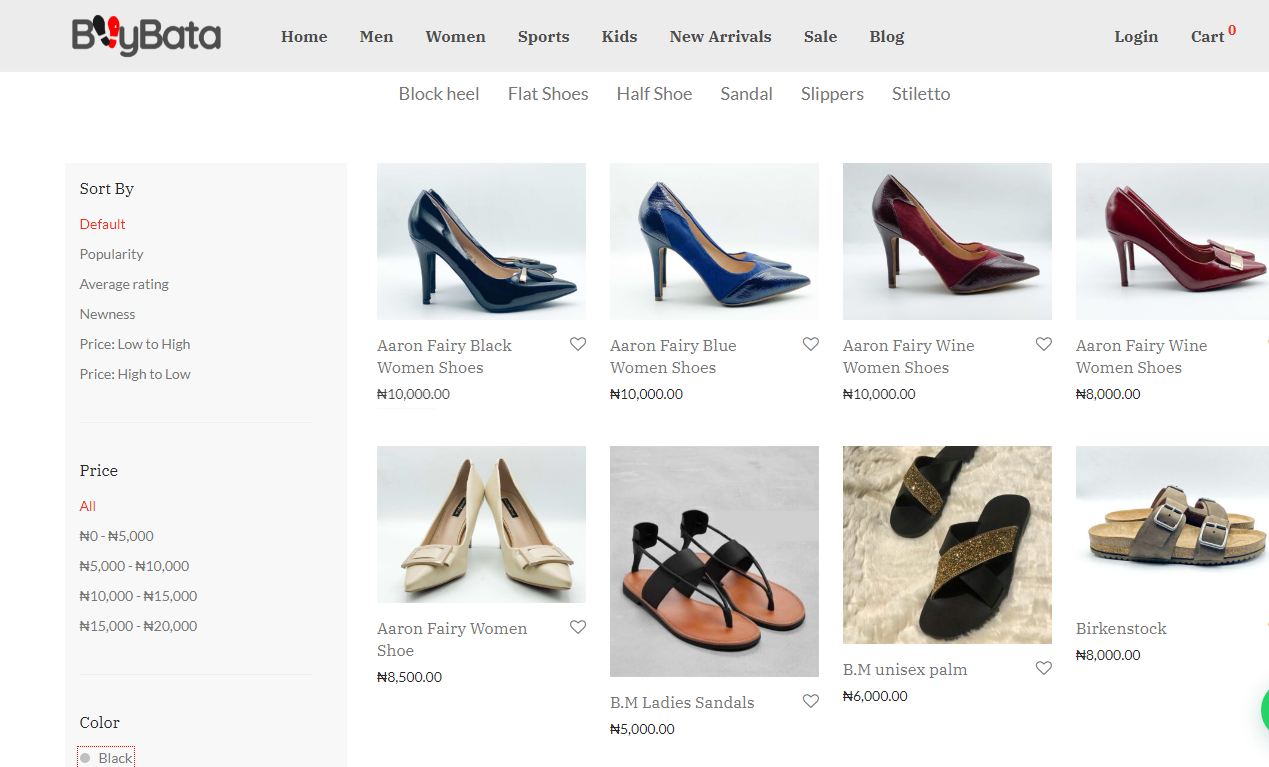Open Birkenstock product title
This screenshot has height=767, width=1269.
coord(1121,628)
